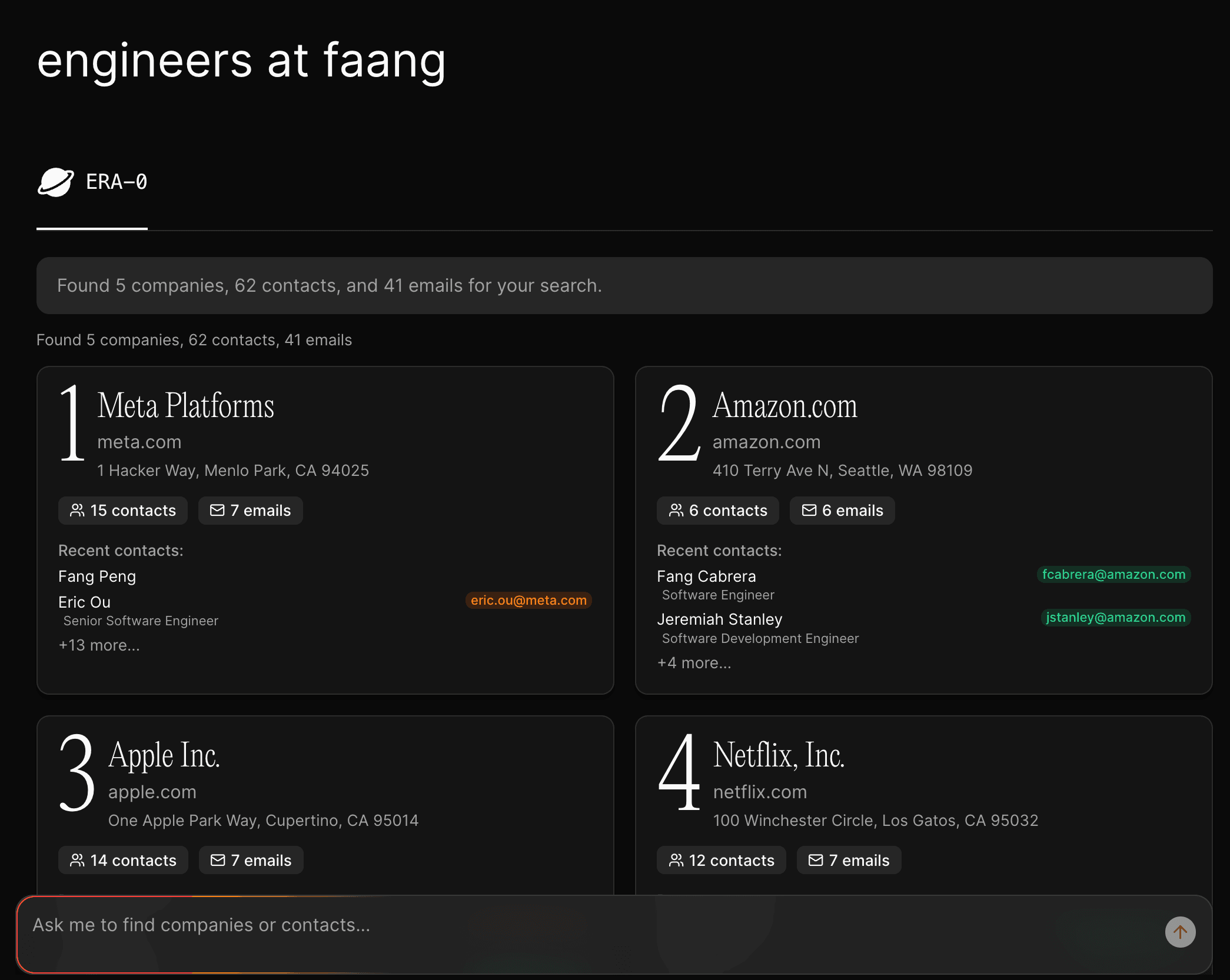
Task: Open Apple Inc. company title
Action: (164, 755)
